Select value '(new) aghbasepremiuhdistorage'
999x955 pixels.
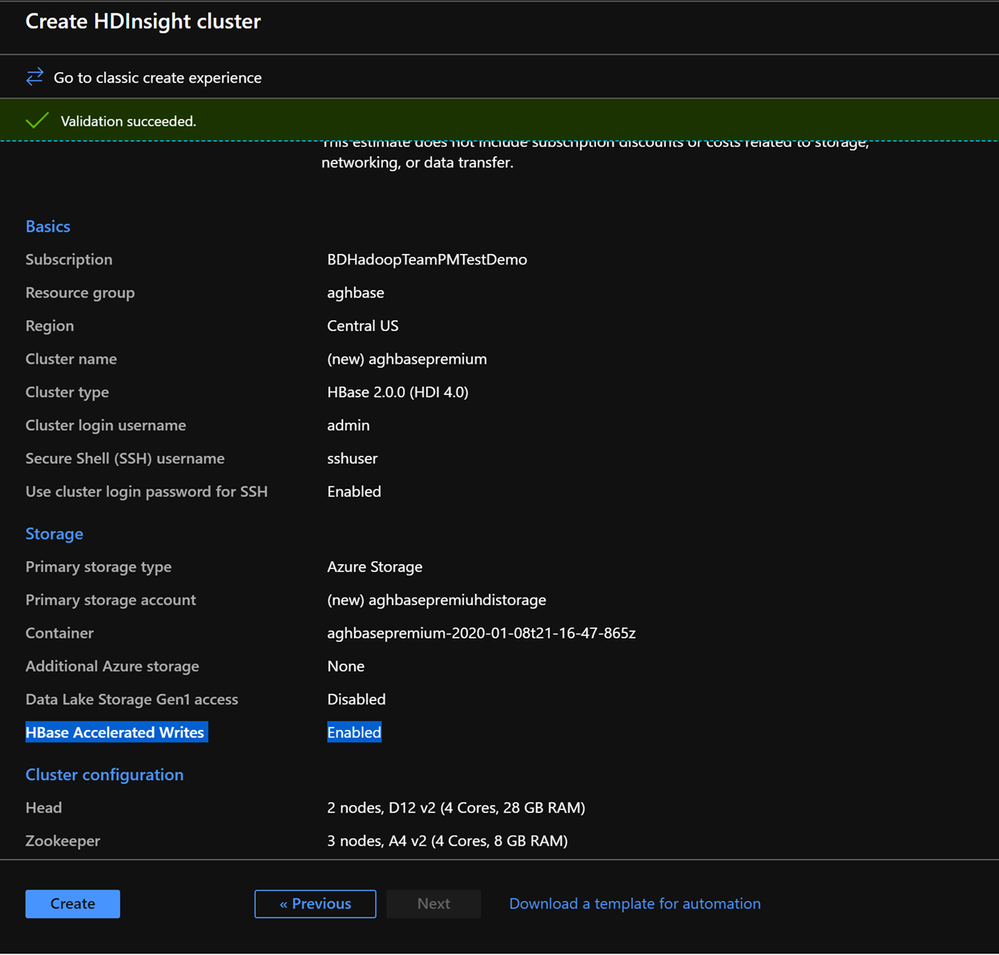[x=436, y=600]
